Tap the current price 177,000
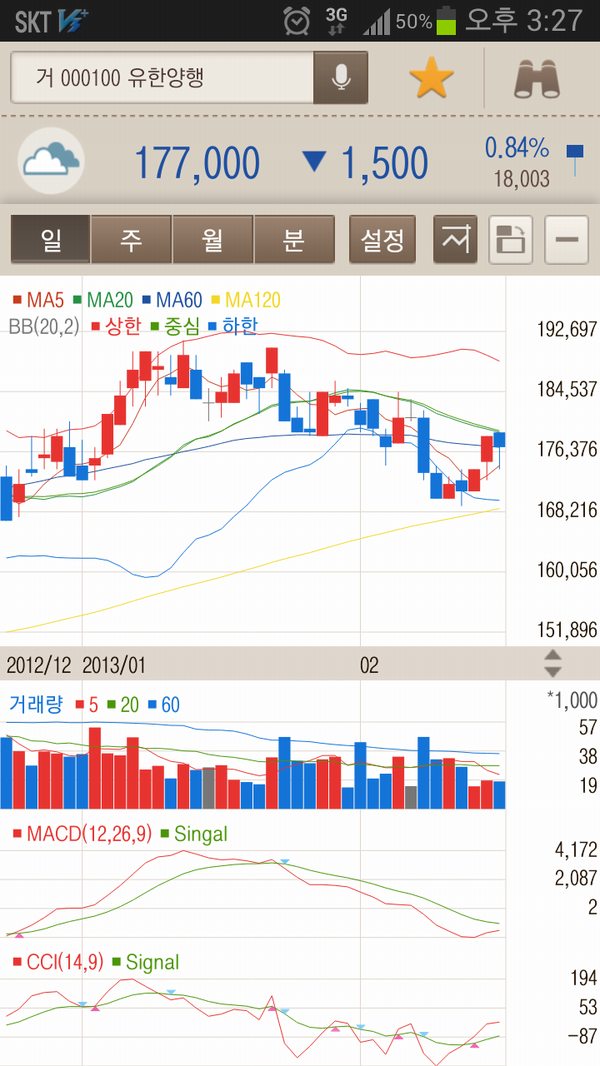 [197, 163]
